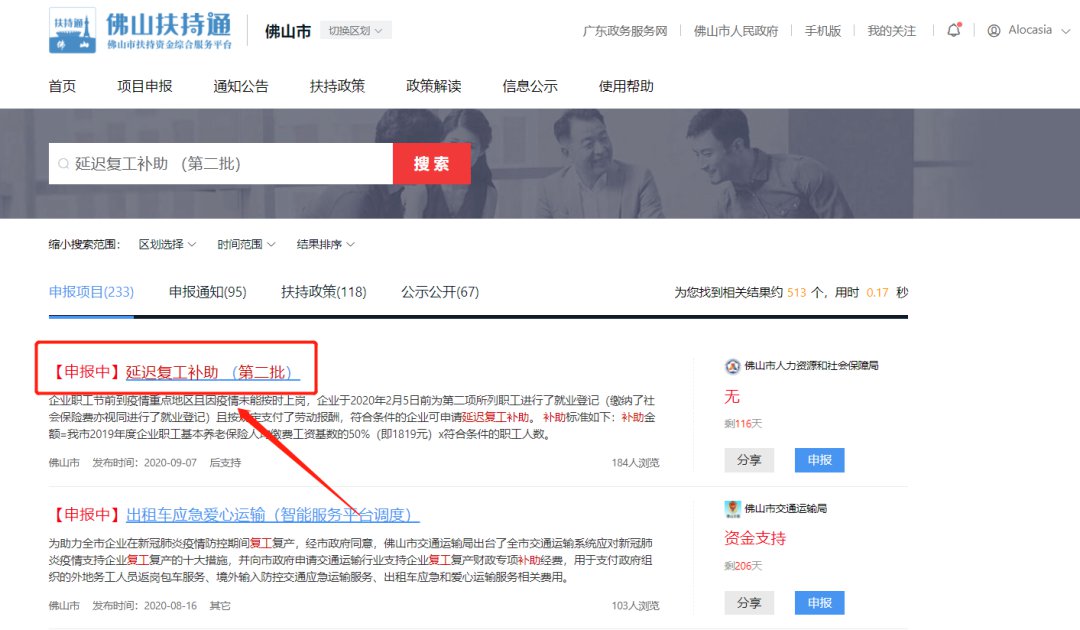
Task: Click the search field containing 延迟复工补助
Action: point(221,164)
